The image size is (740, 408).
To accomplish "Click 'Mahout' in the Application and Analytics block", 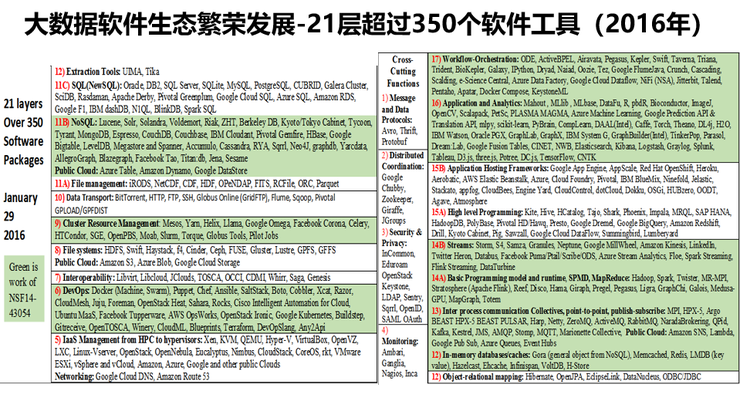I will pos(535,102).
